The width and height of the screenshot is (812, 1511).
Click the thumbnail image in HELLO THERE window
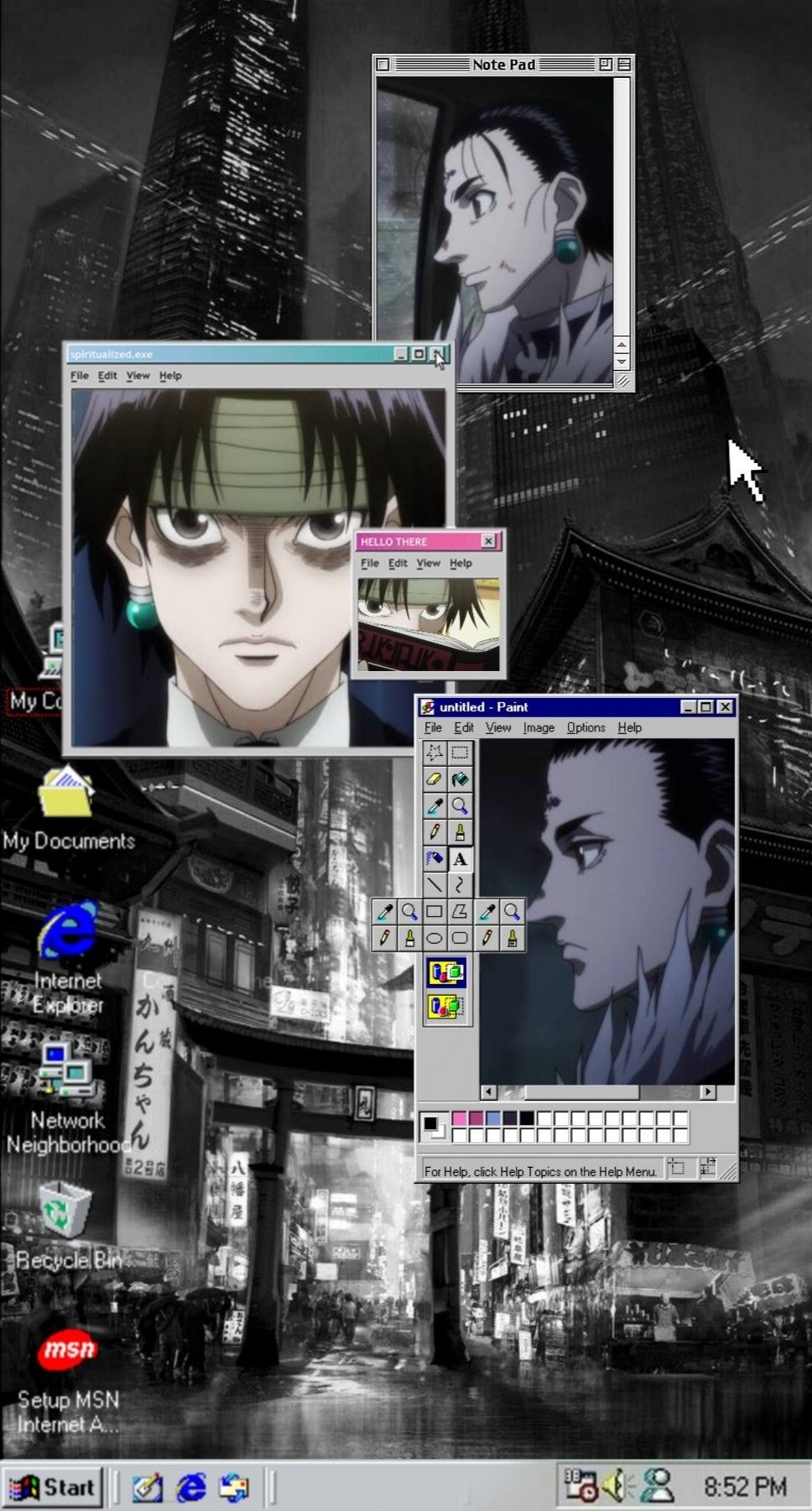tap(429, 624)
